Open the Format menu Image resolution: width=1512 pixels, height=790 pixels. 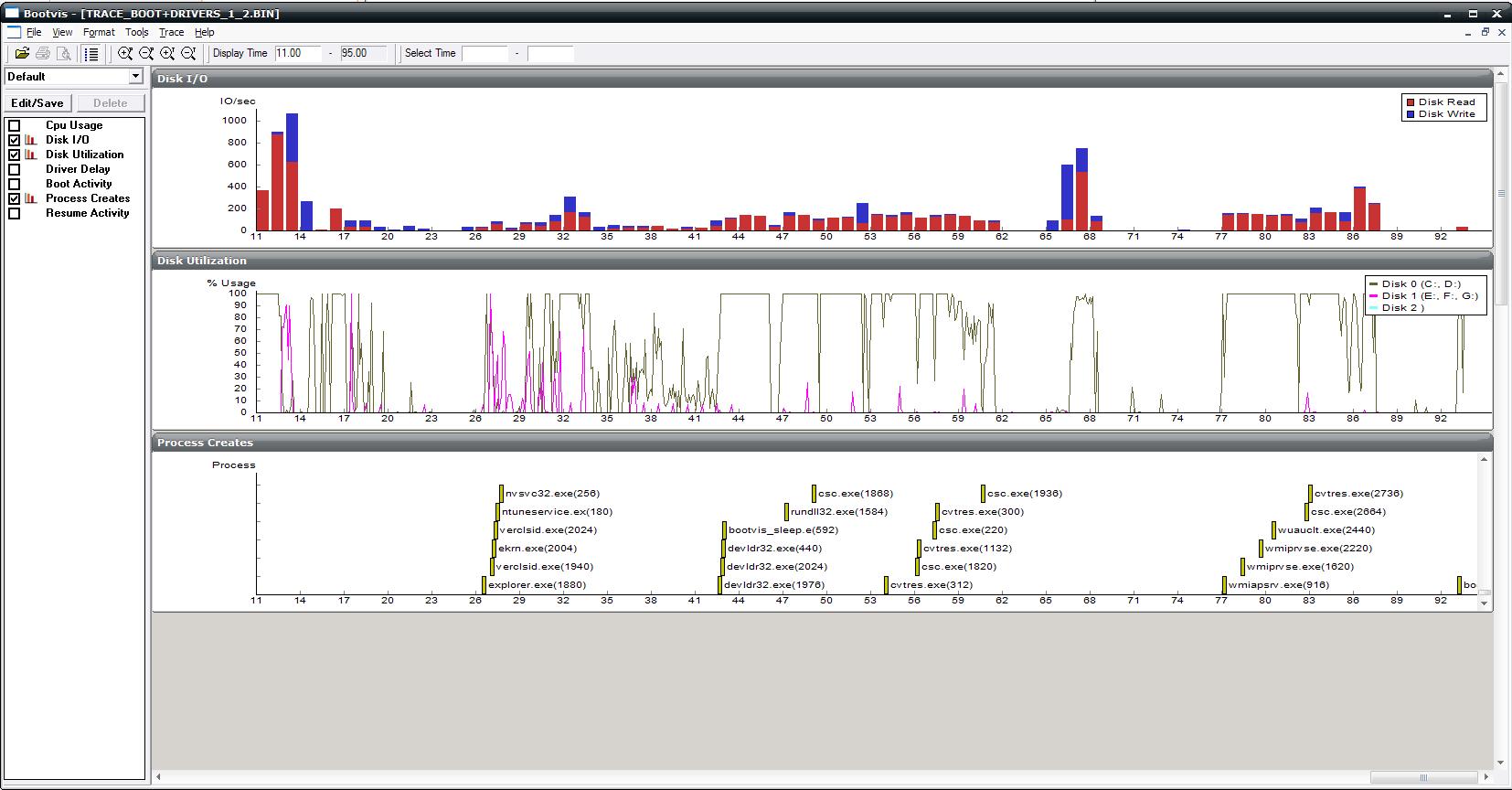coord(99,32)
